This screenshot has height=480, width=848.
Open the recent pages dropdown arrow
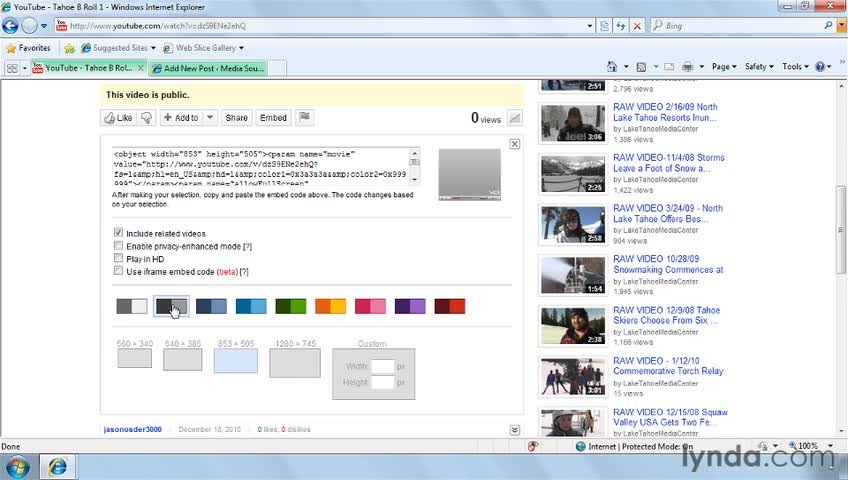click(44, 25)
